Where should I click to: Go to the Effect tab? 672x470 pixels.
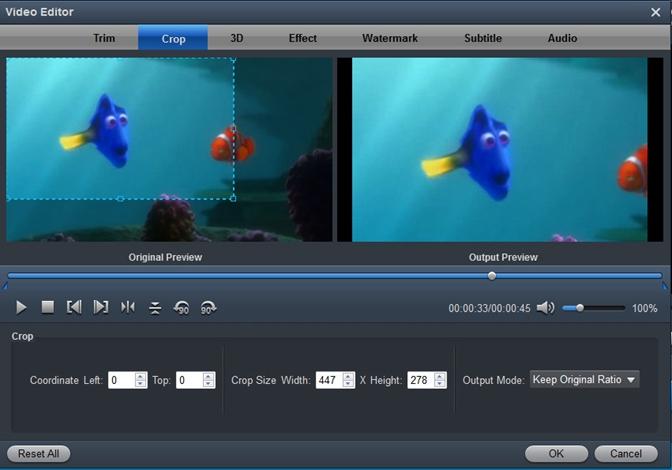[x=303, y=38]
